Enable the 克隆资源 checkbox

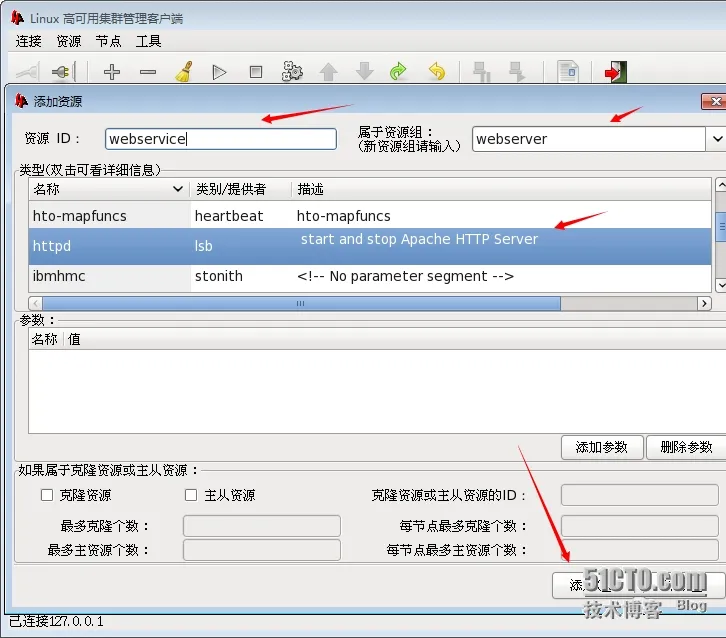pyautogui.click(x=47, y=495)
